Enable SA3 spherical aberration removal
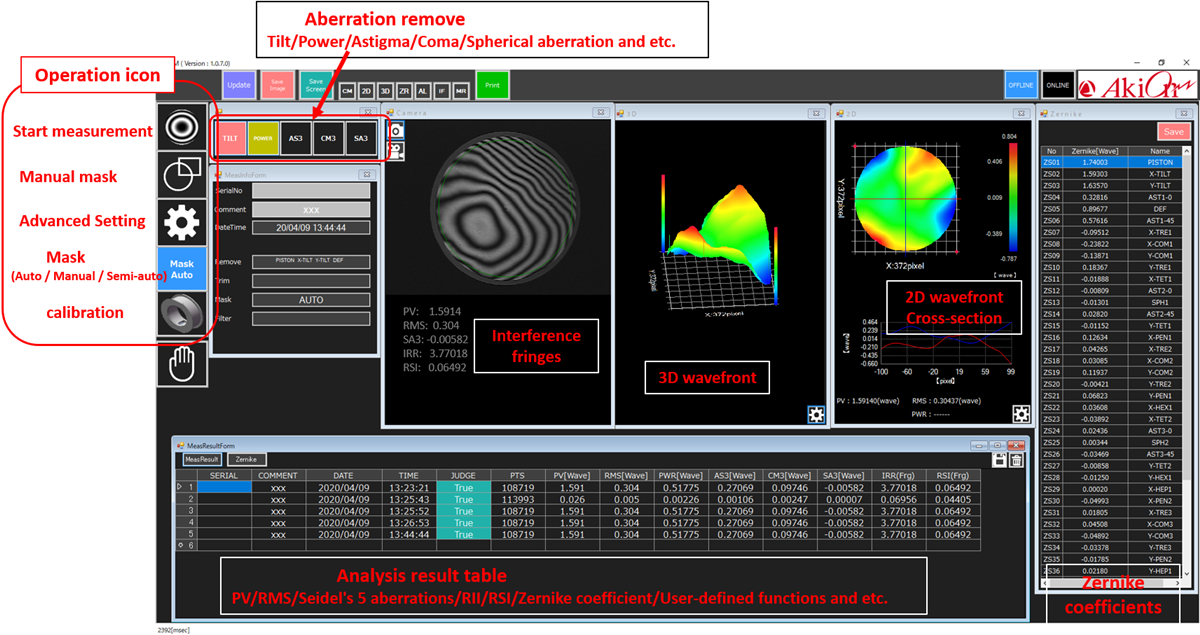This screenshot has height=635, width=1200. pyautogui.click(x=361, y=137)
